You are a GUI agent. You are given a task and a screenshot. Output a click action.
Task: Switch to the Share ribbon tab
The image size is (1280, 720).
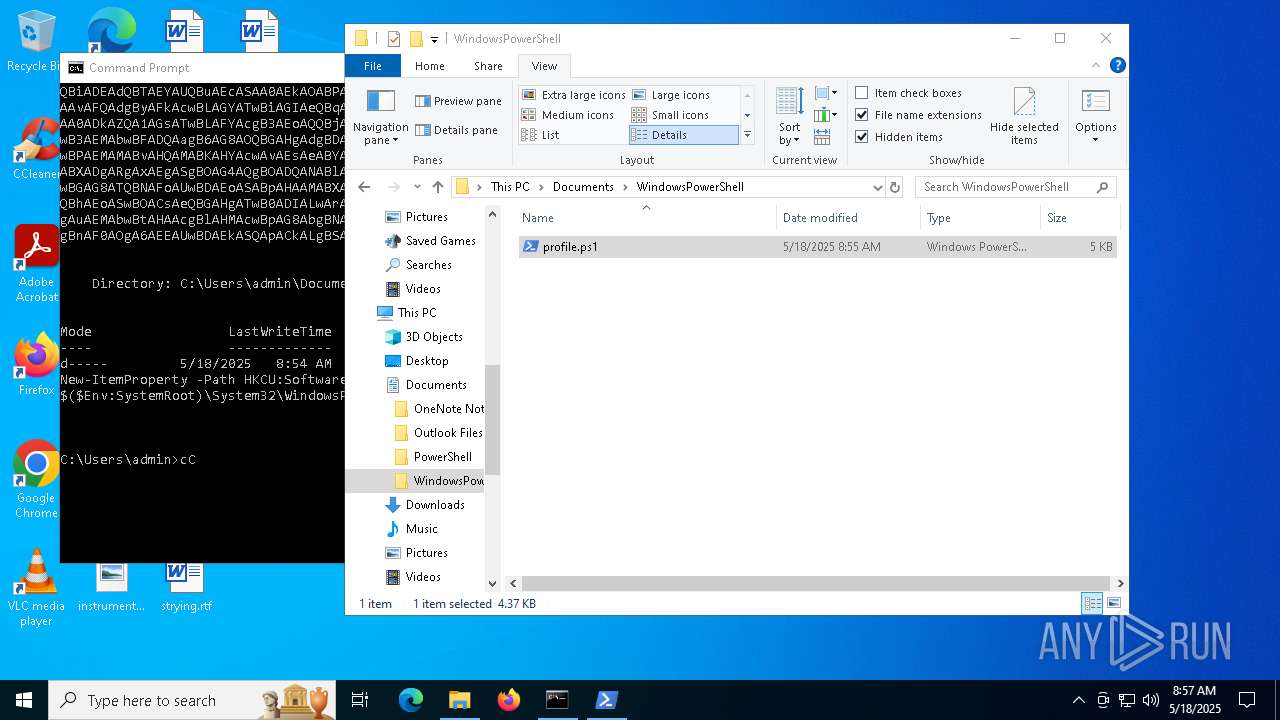pos(488,66)
